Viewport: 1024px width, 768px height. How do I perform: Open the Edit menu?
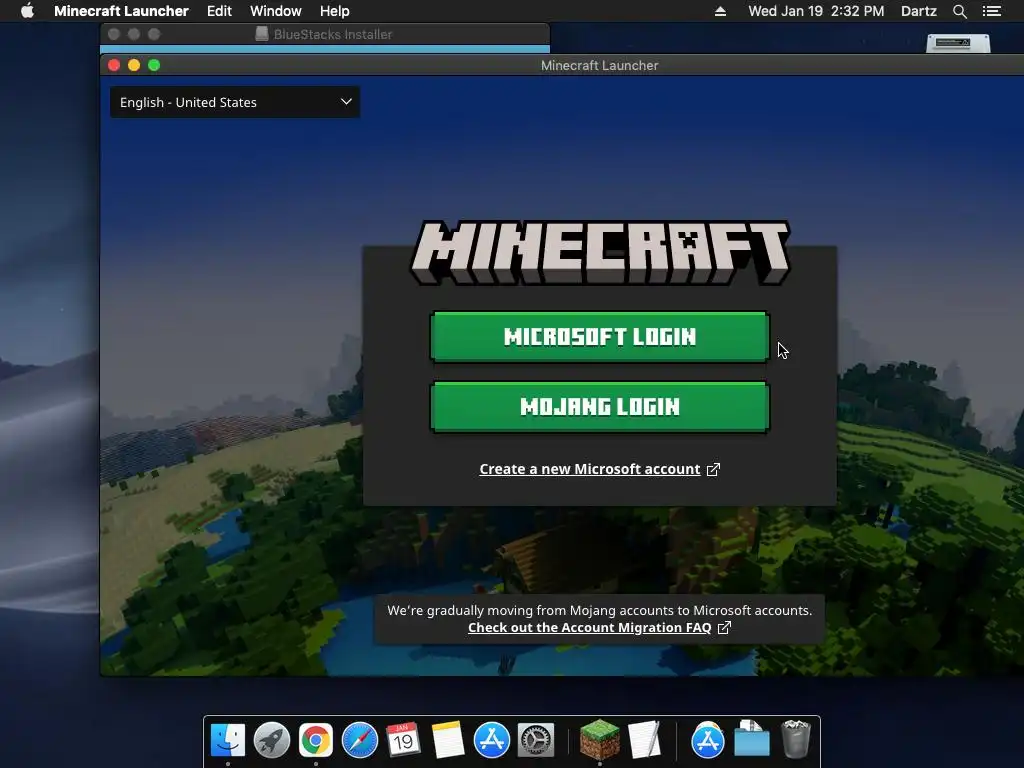[219, 11]
